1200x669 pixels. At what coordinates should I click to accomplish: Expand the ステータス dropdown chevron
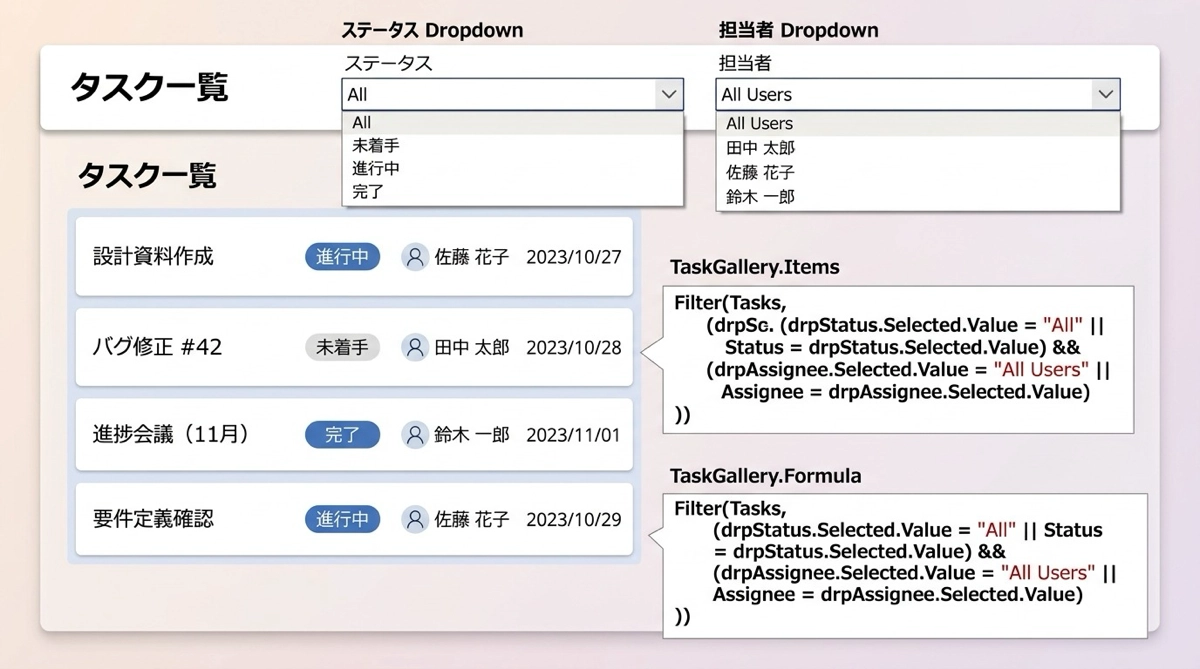(668, 94)
